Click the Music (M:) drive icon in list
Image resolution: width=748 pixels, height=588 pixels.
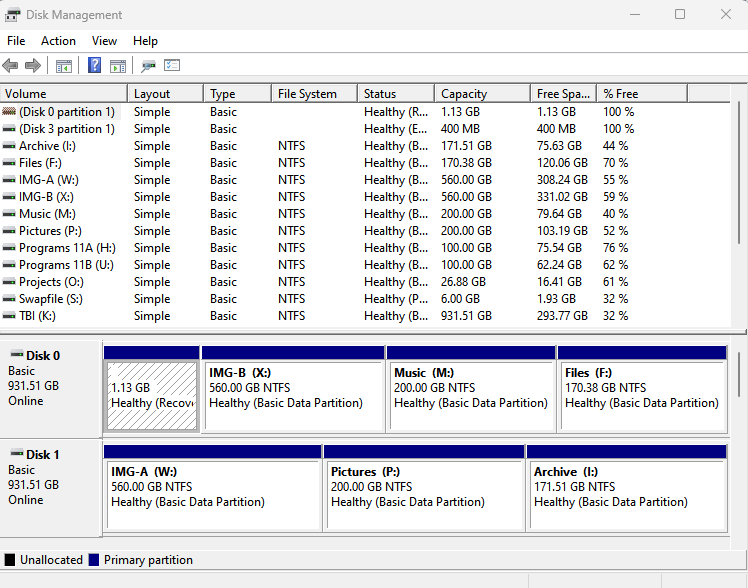click(9, 214)
